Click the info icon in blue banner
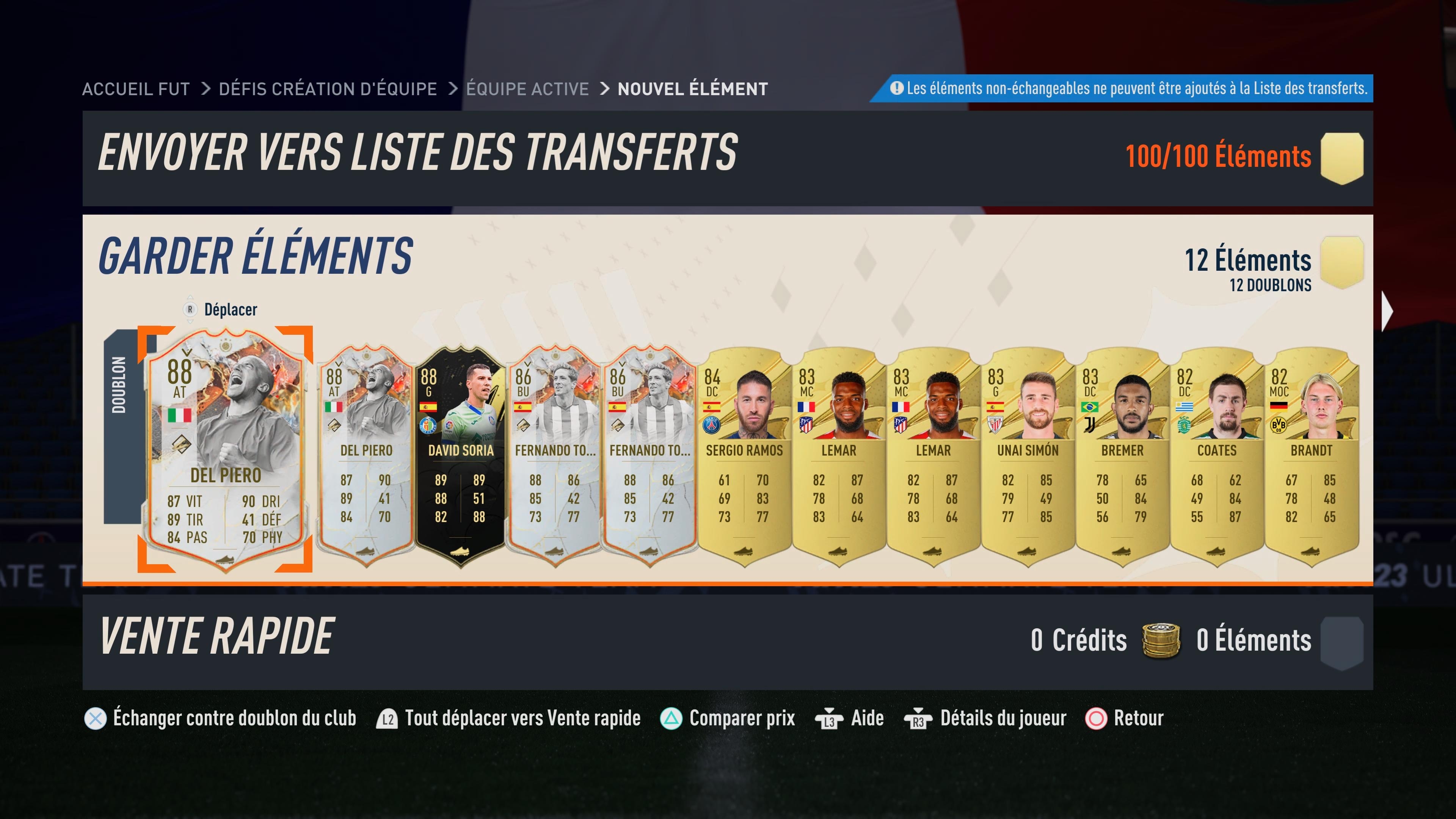1456x819 pixels. 896,88
